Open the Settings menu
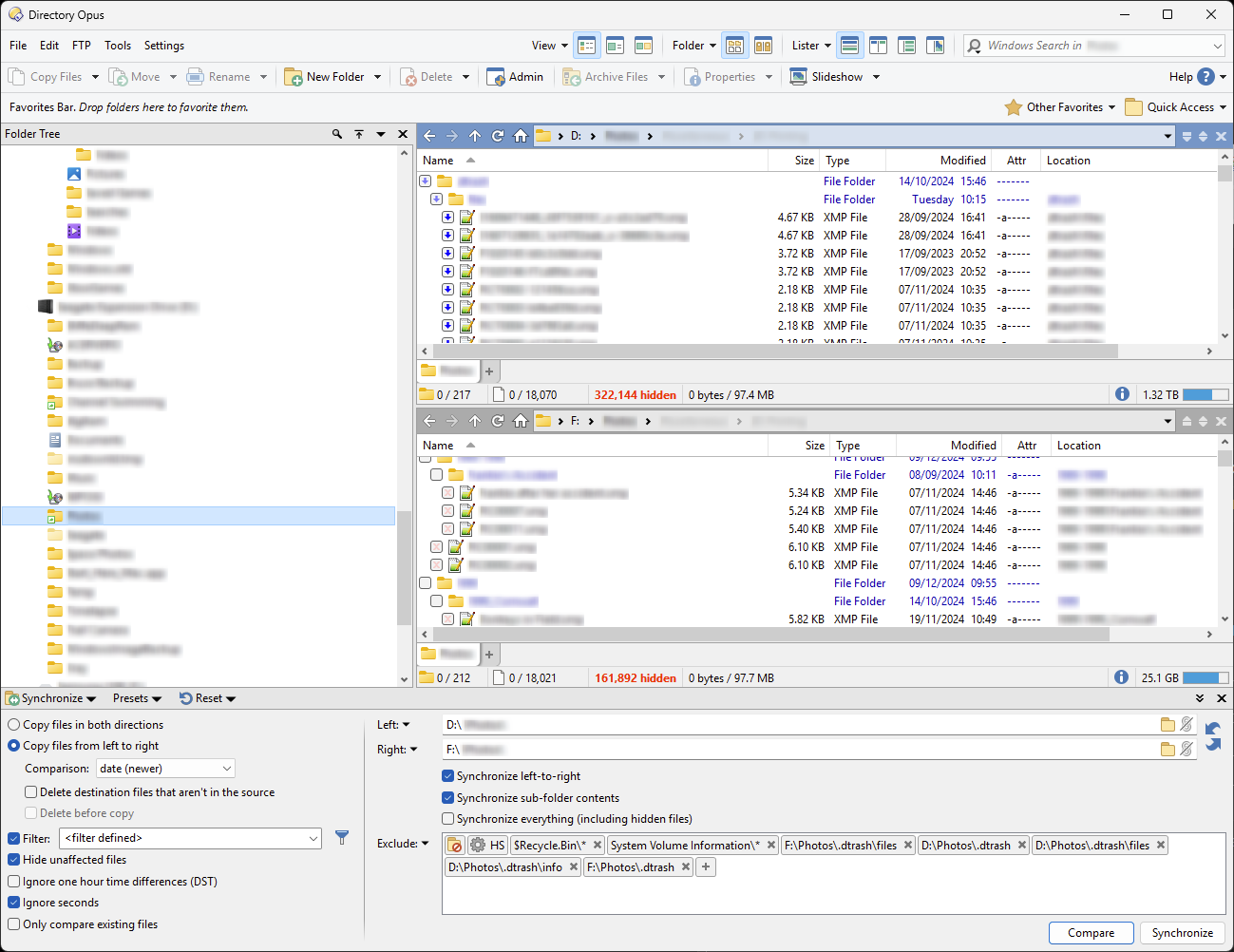Viewport: 1234px width, 952px height. pos(164,46)
